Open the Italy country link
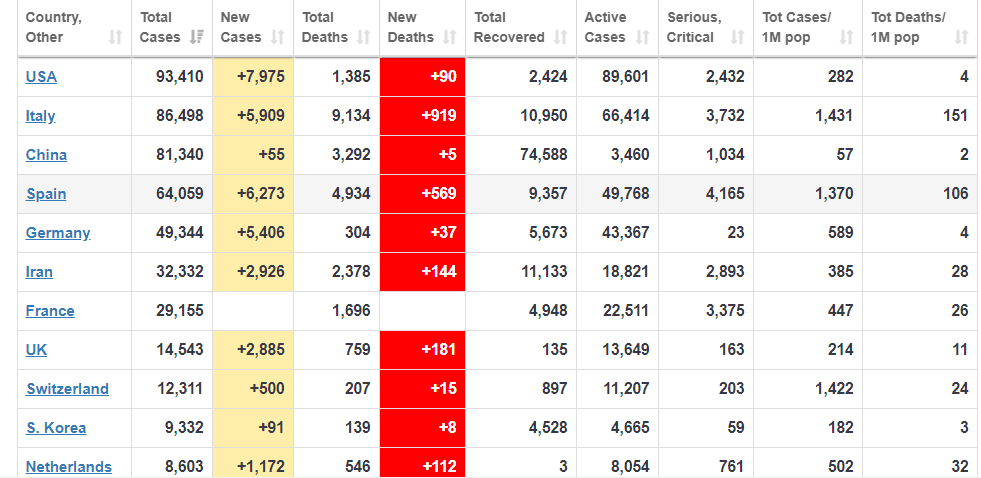This screenshot has height=478, width=981. (x=40, y=116)
